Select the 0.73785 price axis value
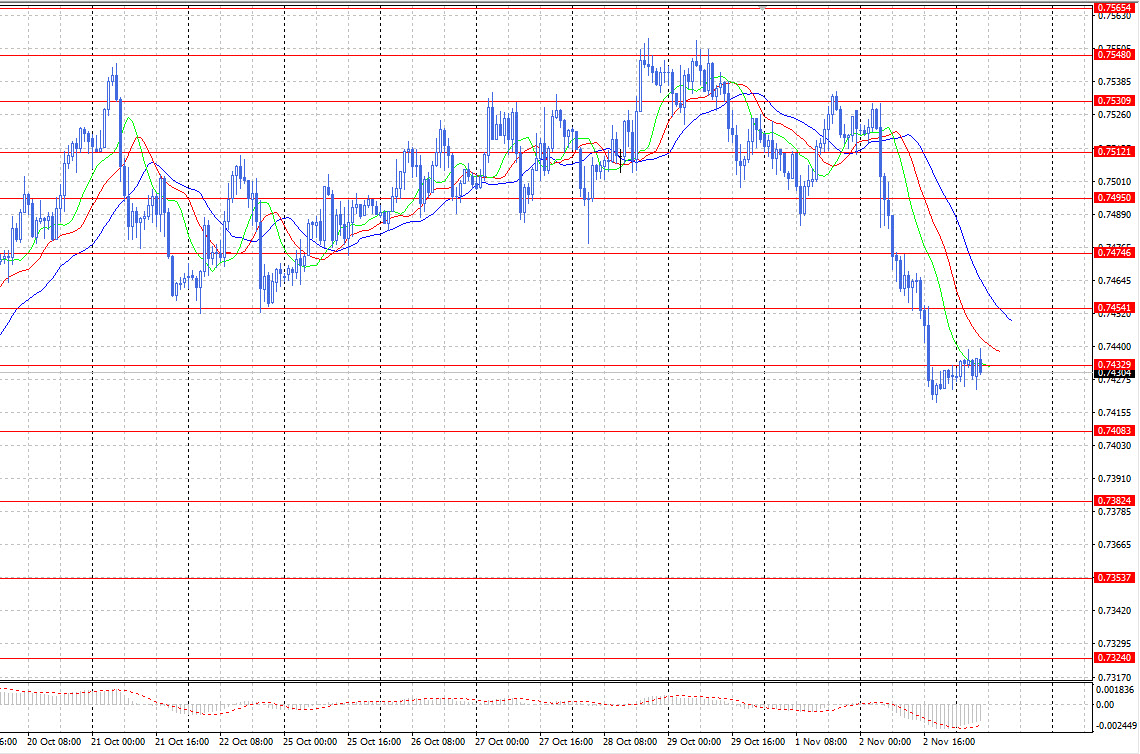The height and width of the screenshot is (754, 1140). [x=1115, y=512]
